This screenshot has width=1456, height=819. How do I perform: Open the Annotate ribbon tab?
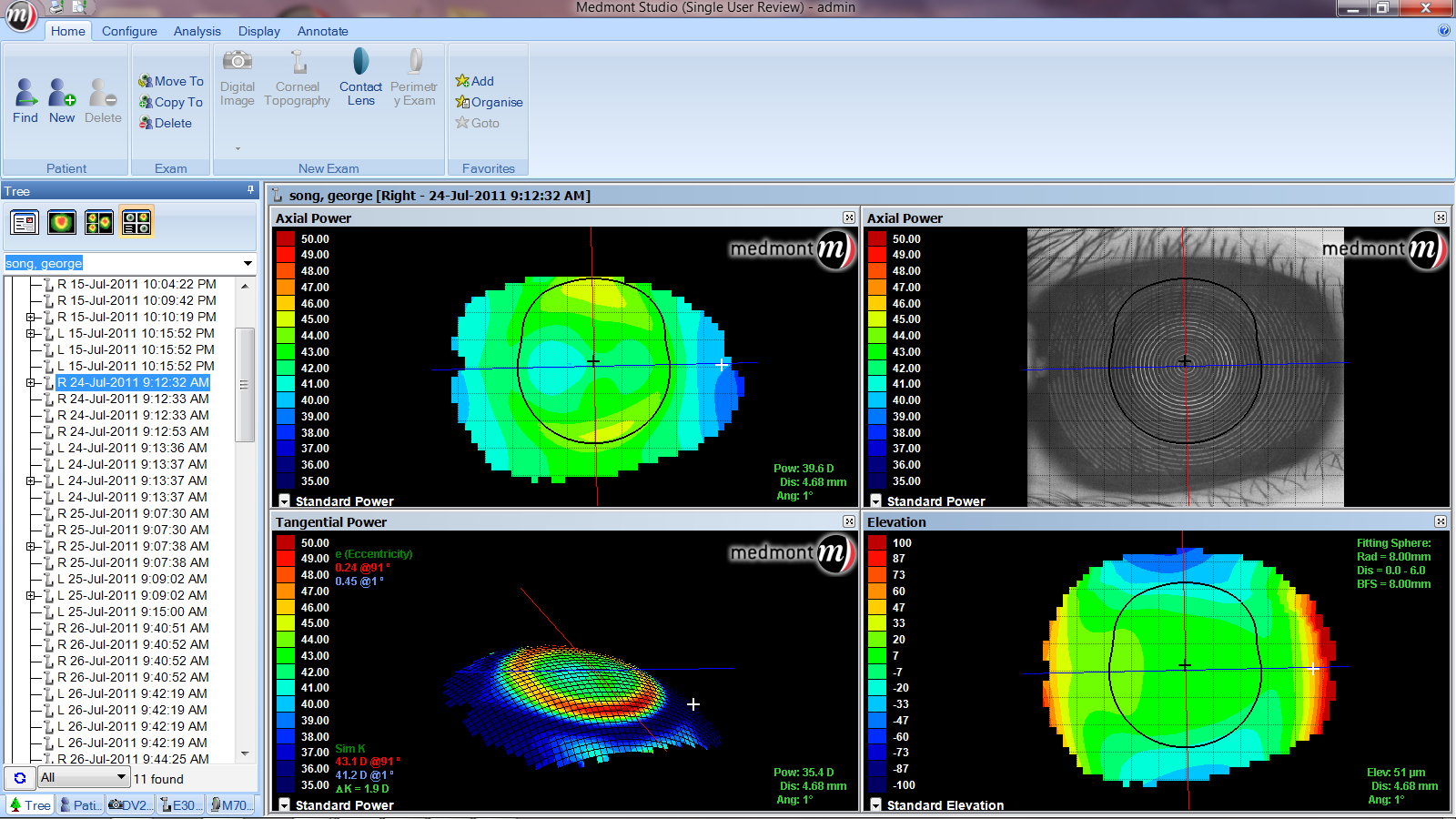coord(323,31)
